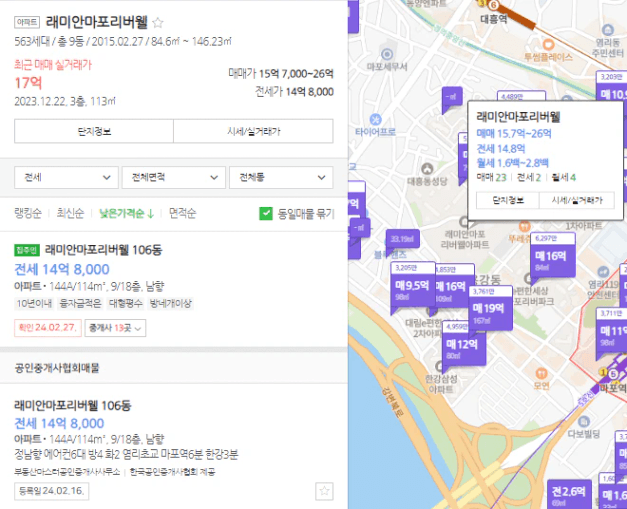Favorite 래미안마포리버웰 with the star icon
Image resolution: width=627 pixels, height=509 pixels.
[x=158, y=23]
